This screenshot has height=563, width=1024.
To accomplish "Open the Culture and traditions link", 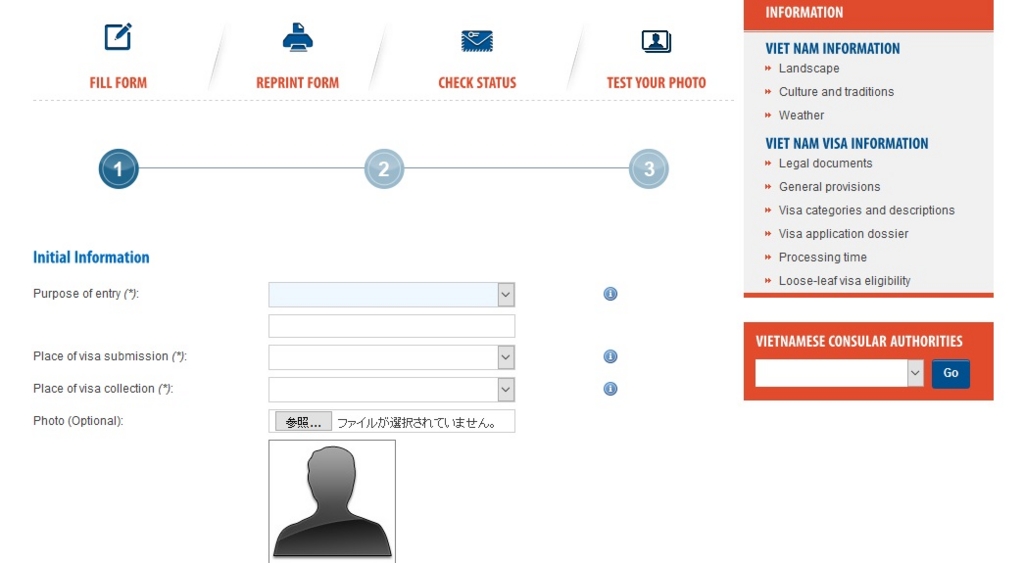I will point(836,92).
